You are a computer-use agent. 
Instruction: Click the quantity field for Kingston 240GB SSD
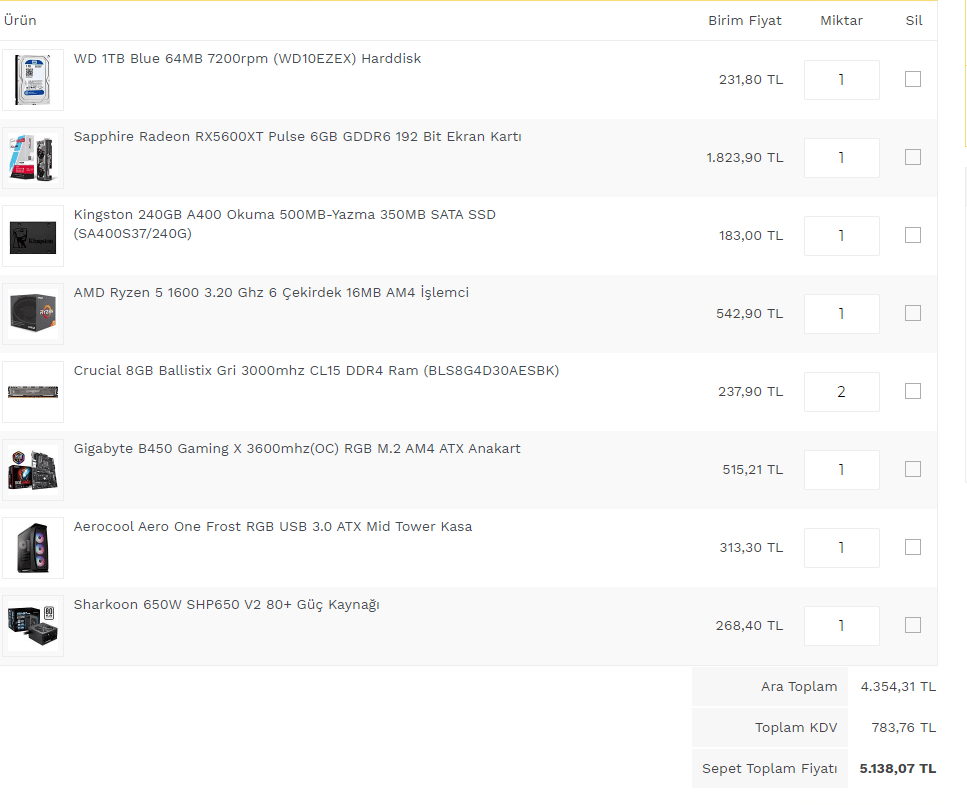point(841,236)
